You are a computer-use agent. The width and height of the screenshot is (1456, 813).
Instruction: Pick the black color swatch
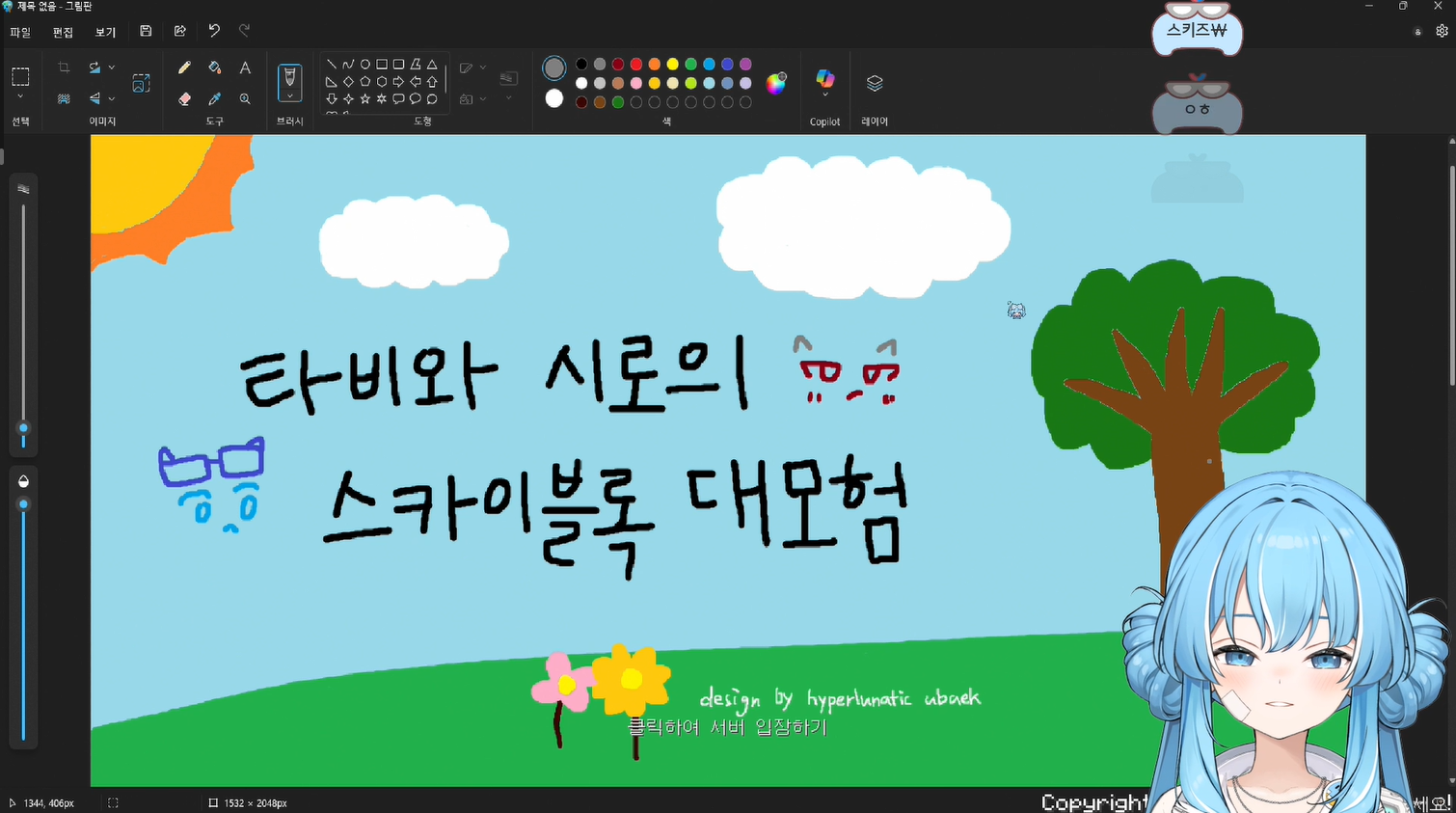tap(581, 65)
